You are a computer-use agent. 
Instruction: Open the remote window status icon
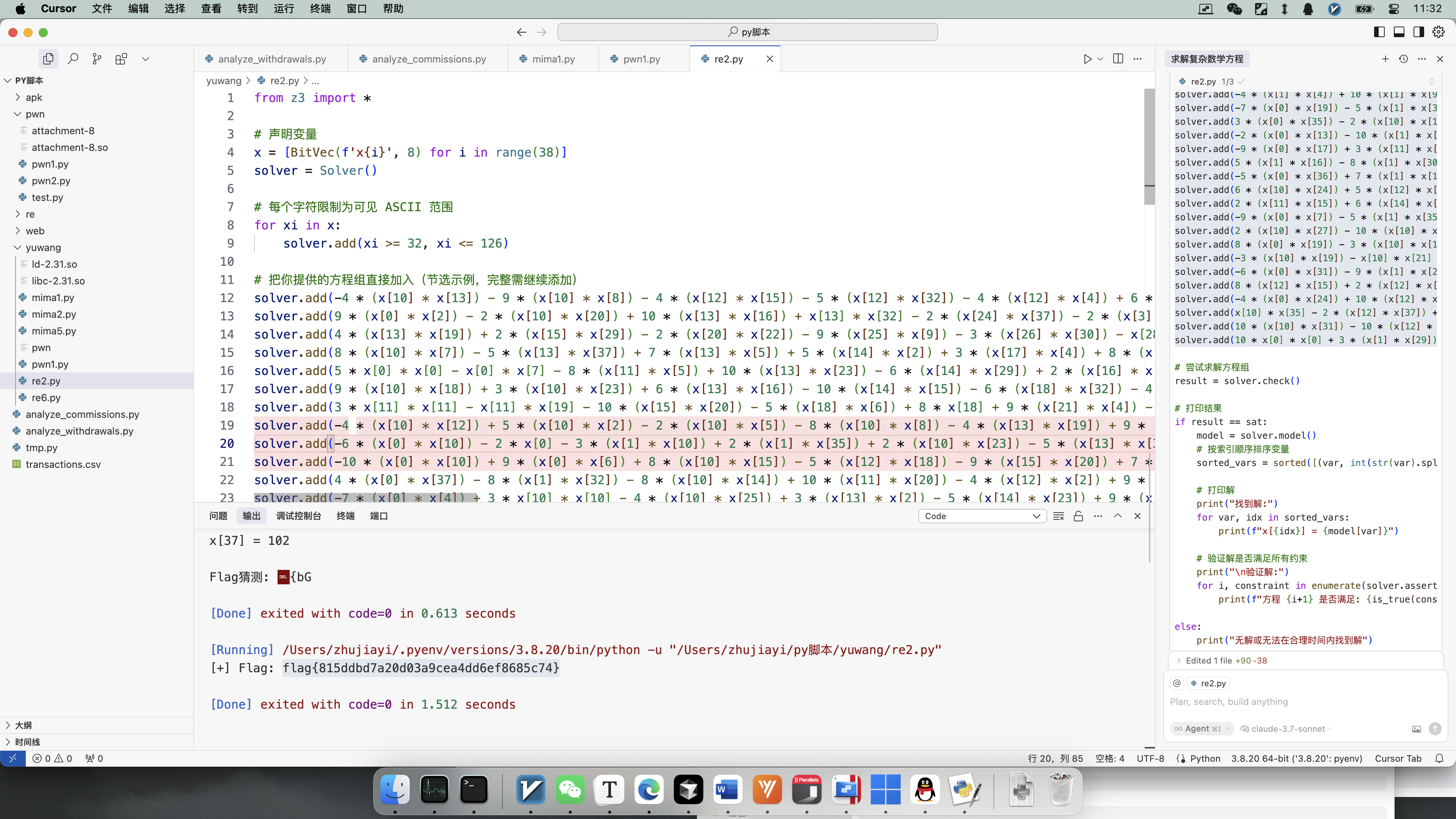tap(13, 758)
